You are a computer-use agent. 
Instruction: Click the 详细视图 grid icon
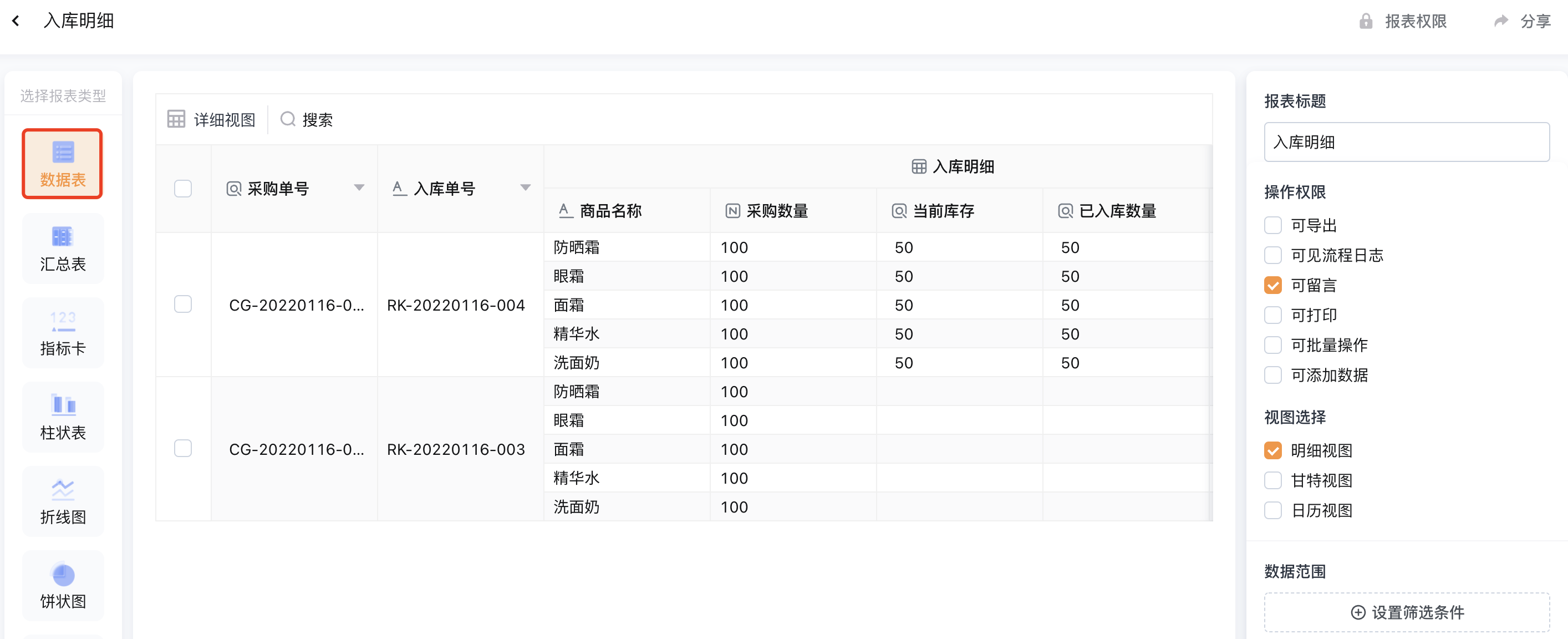176,119
